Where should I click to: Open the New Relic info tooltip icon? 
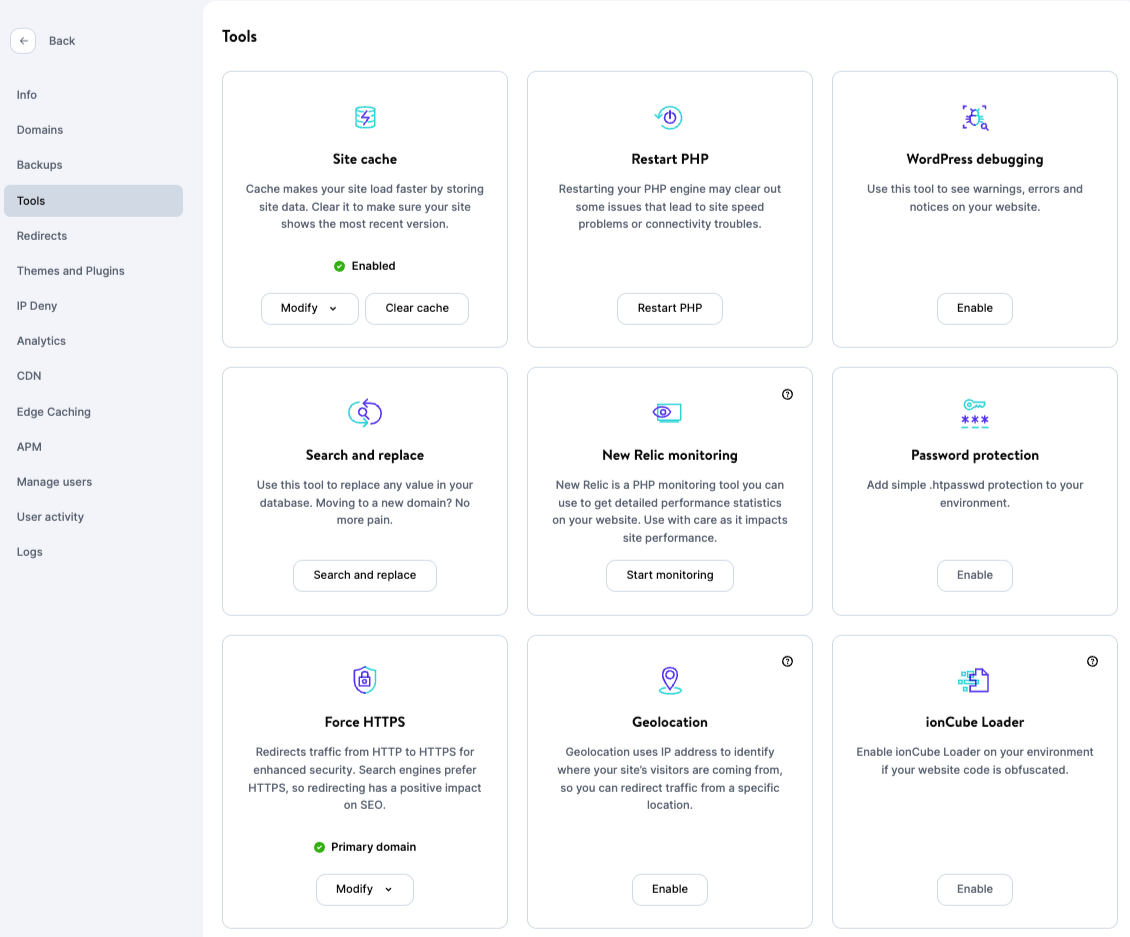point(787,394)
